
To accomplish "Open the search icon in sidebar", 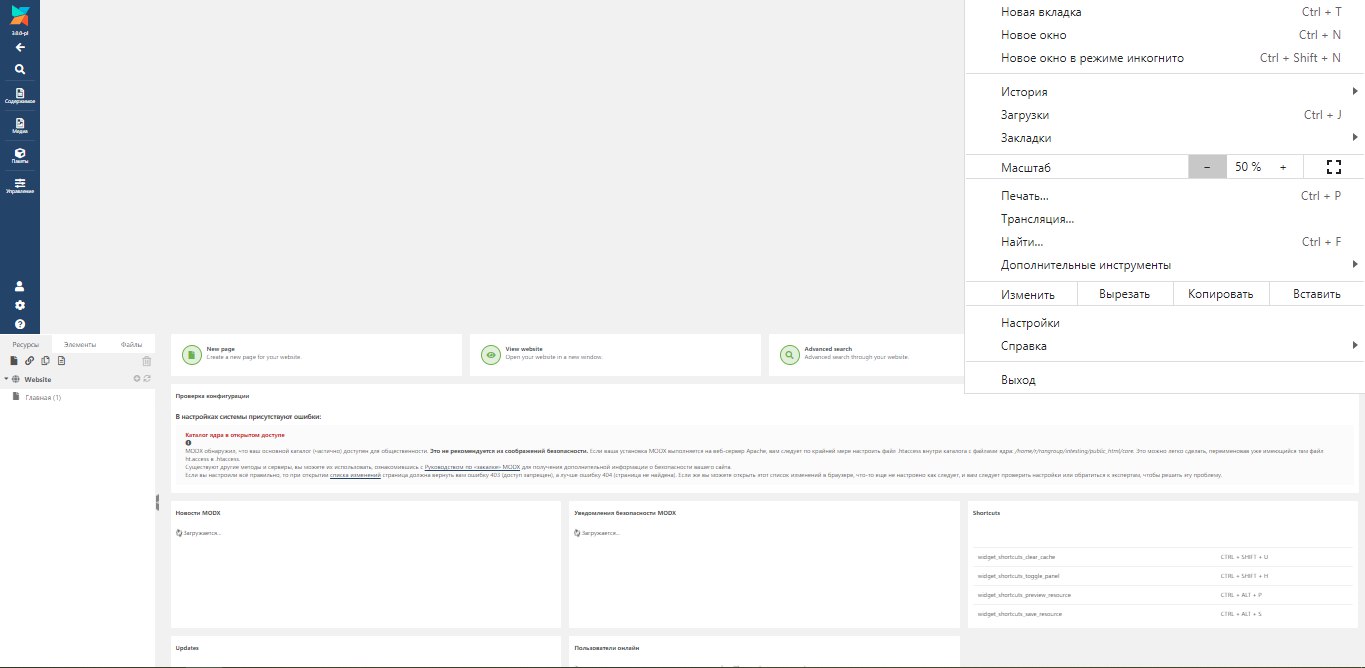I will tap(20, 69).
